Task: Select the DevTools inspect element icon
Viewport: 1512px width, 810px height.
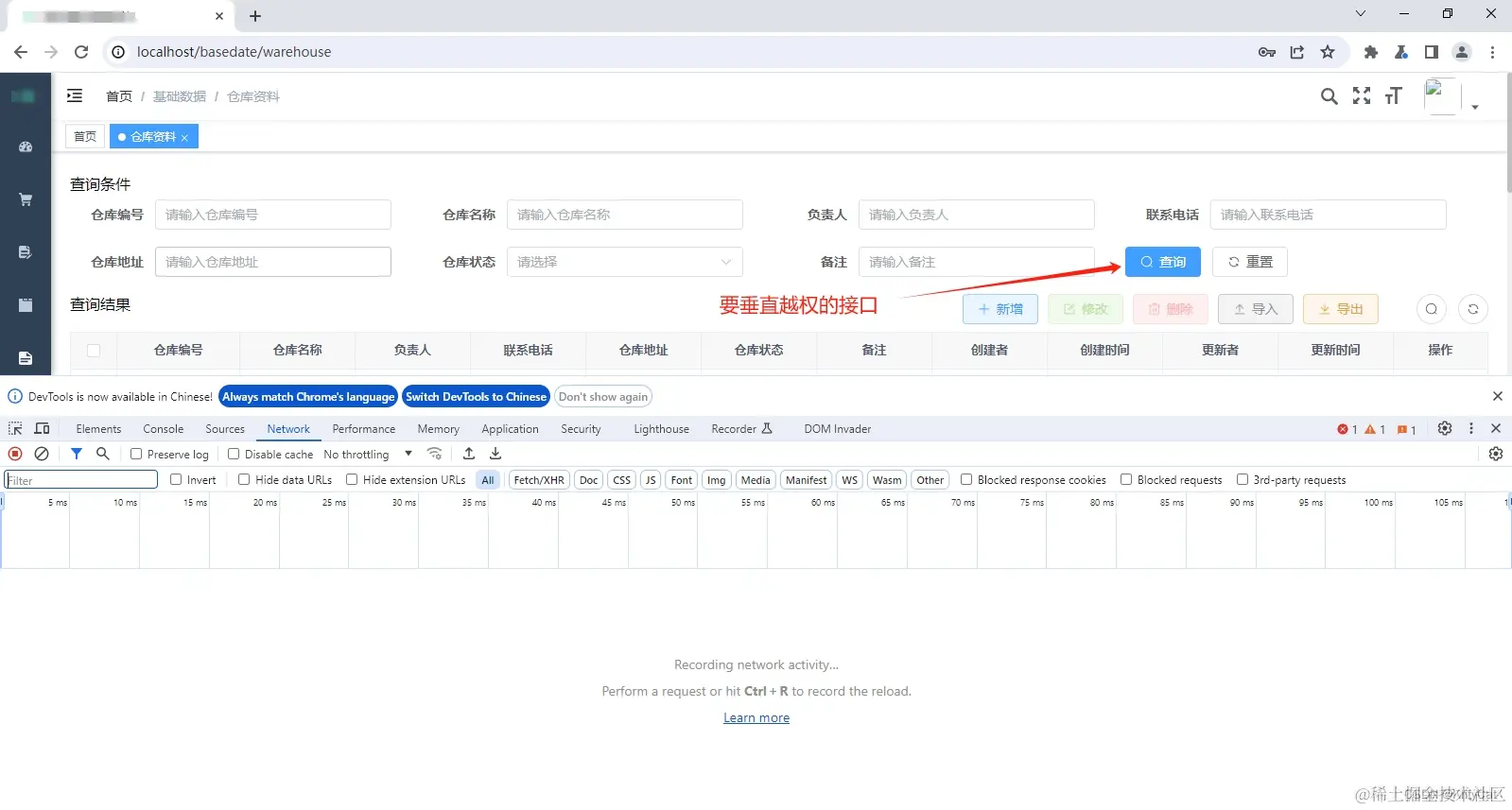Action: tap(15, 428)
